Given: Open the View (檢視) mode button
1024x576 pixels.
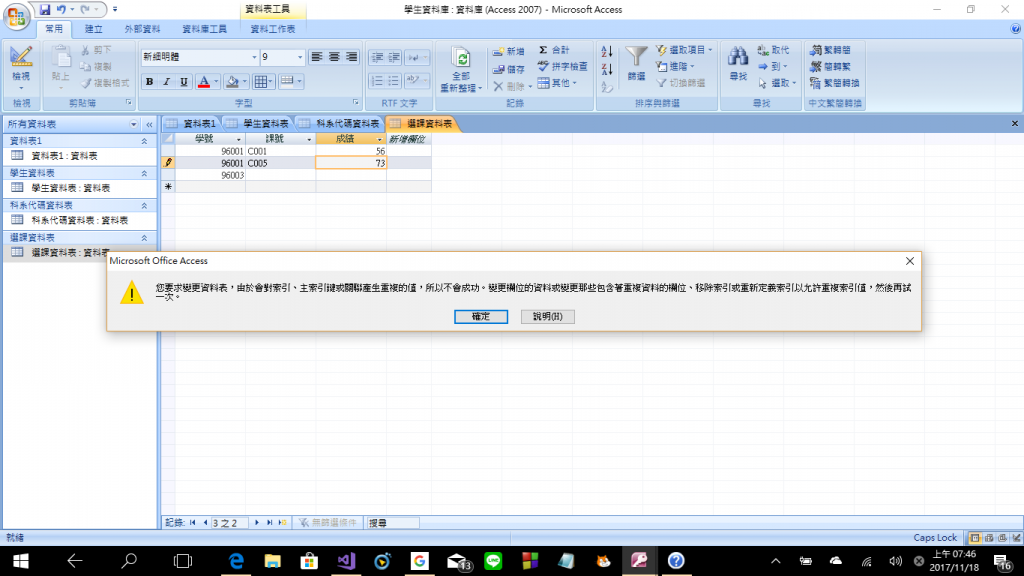Looking at the screenshot, I should [21, 66].
